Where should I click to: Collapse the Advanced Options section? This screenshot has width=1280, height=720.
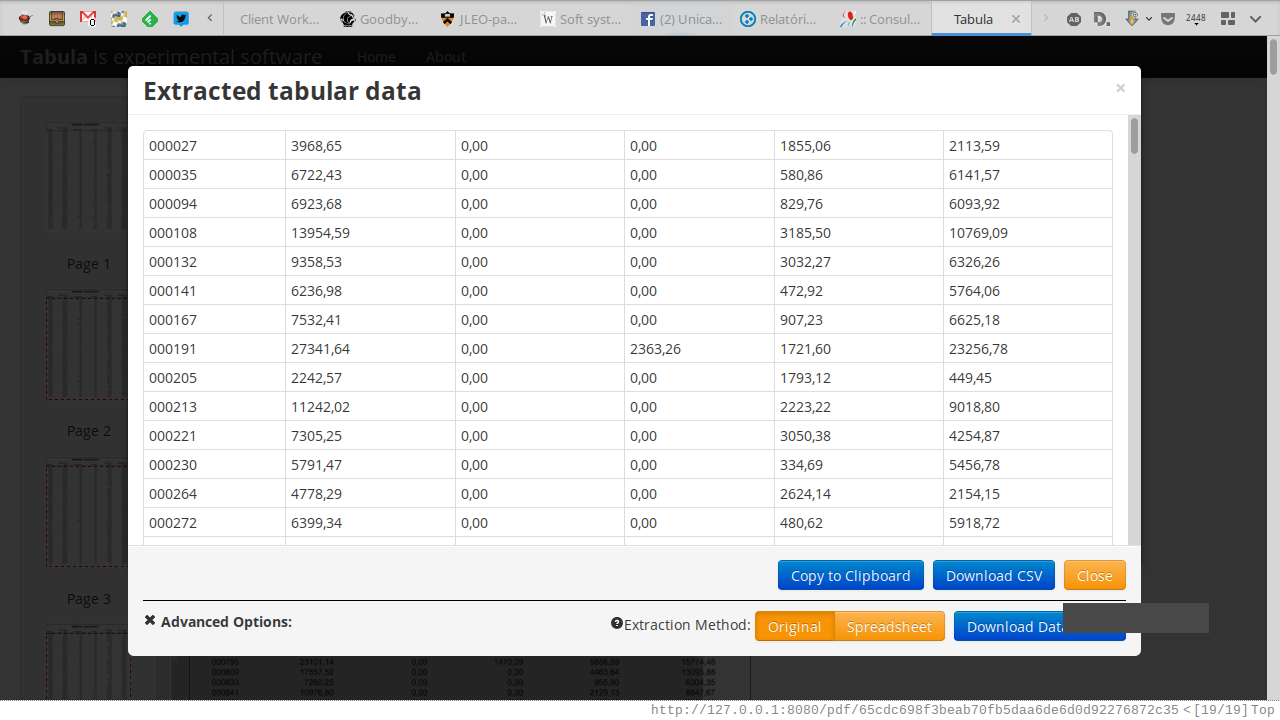click(150, 621)
